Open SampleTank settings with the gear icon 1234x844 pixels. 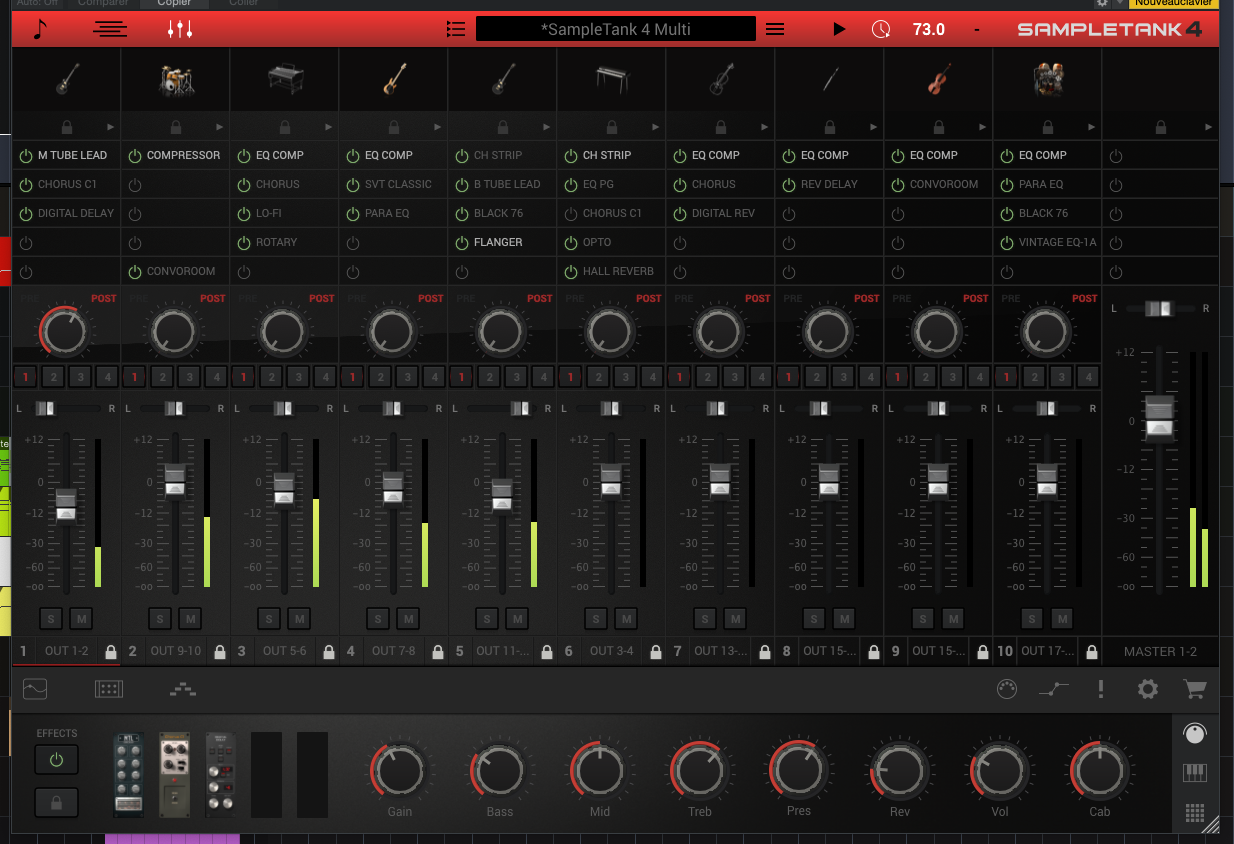1147,689
